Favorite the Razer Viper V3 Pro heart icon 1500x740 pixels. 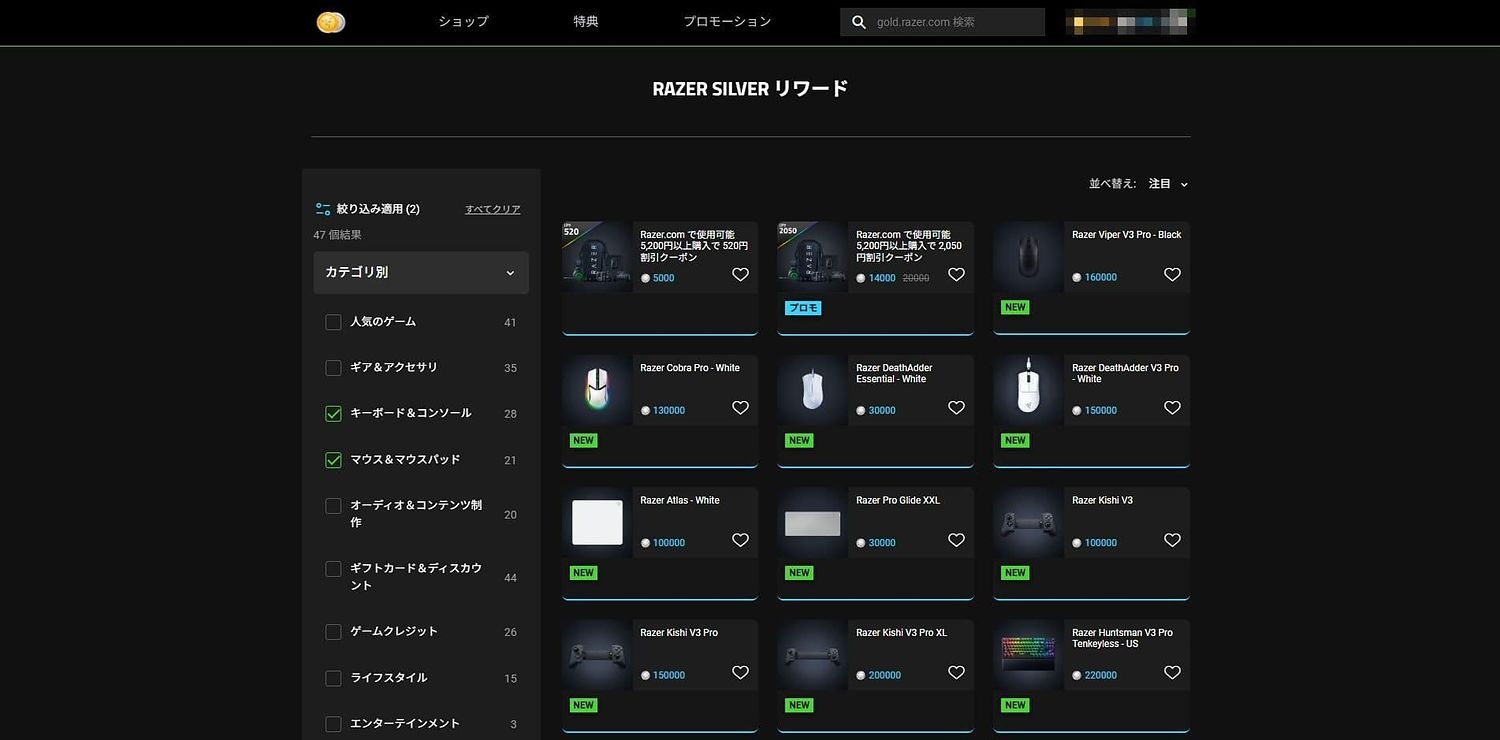1172,275
